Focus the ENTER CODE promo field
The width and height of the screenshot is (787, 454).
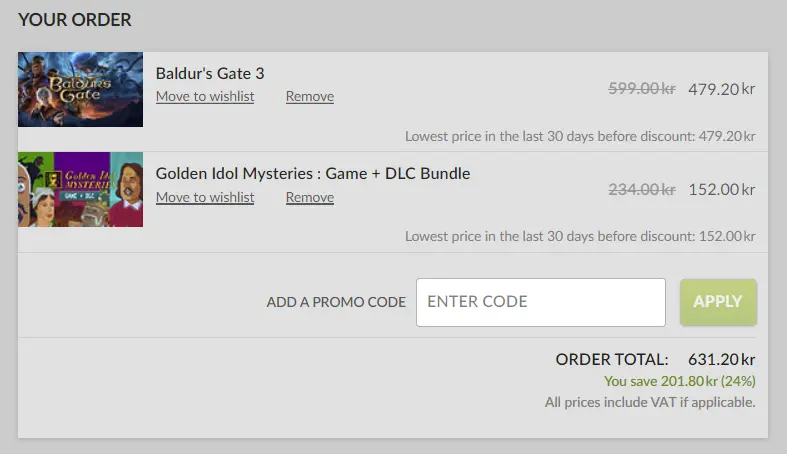click(x=541, y=302)
